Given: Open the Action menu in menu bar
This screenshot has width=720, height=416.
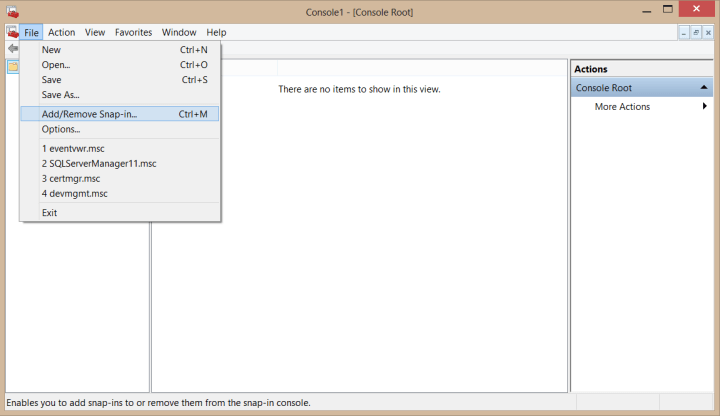Looking at the screenshot, I should 61,32.
